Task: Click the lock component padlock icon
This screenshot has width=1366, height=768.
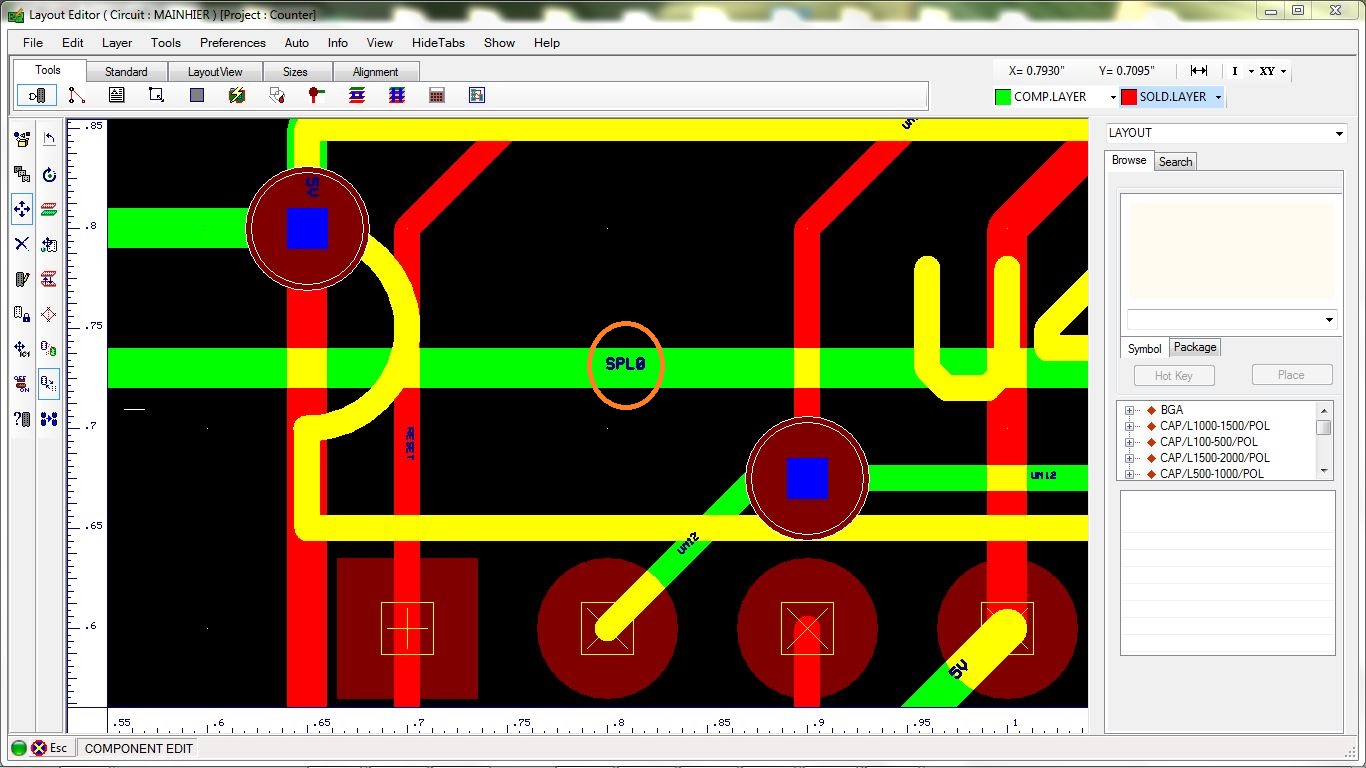Action: pos(22,314)
